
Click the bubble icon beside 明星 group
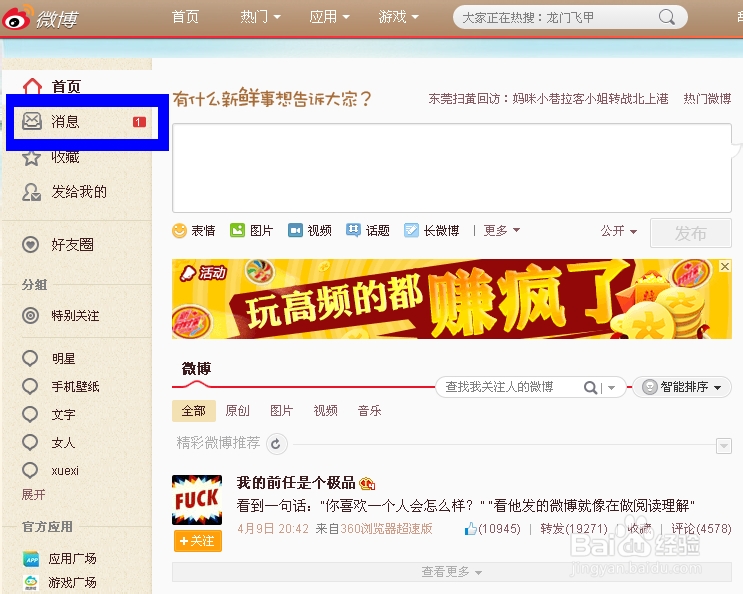tap(30, 359)
